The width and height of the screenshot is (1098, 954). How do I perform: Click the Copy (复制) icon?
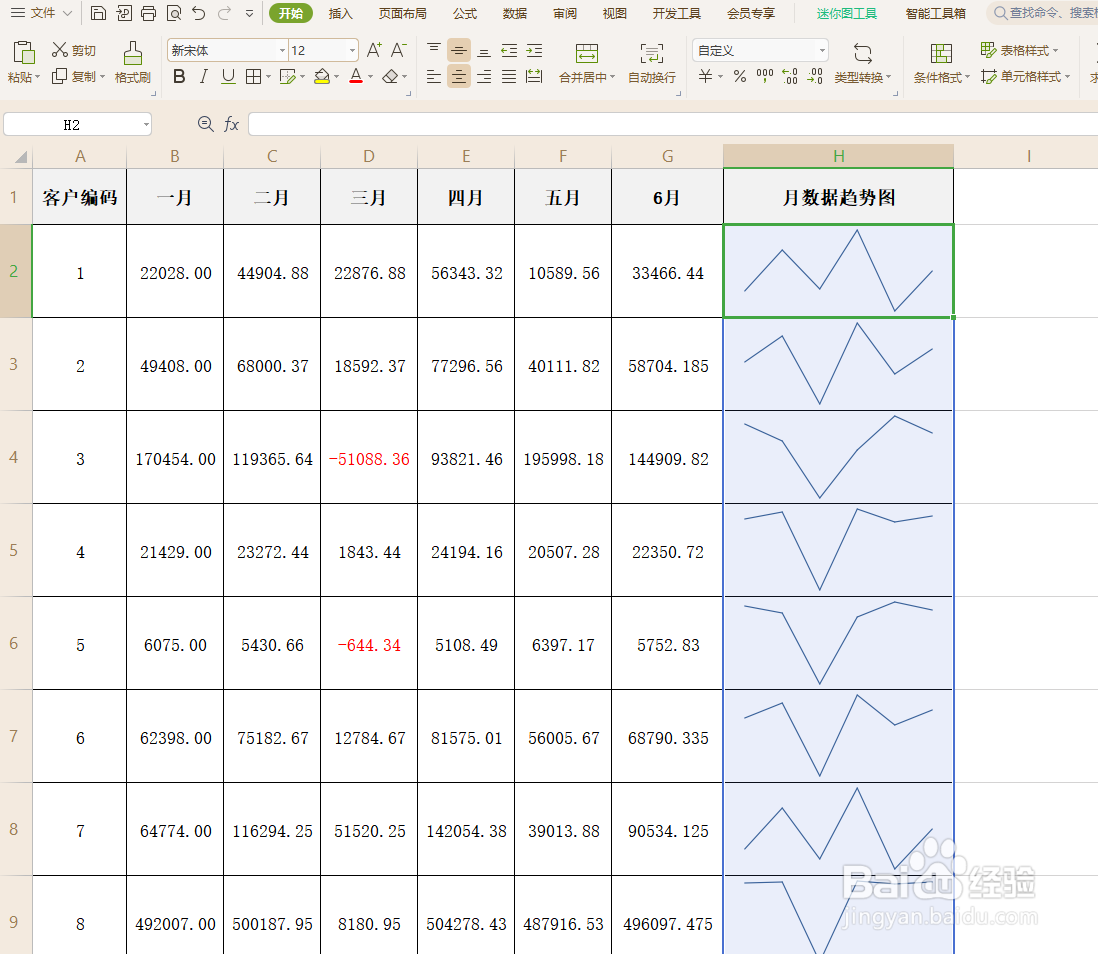pos(60,76)
